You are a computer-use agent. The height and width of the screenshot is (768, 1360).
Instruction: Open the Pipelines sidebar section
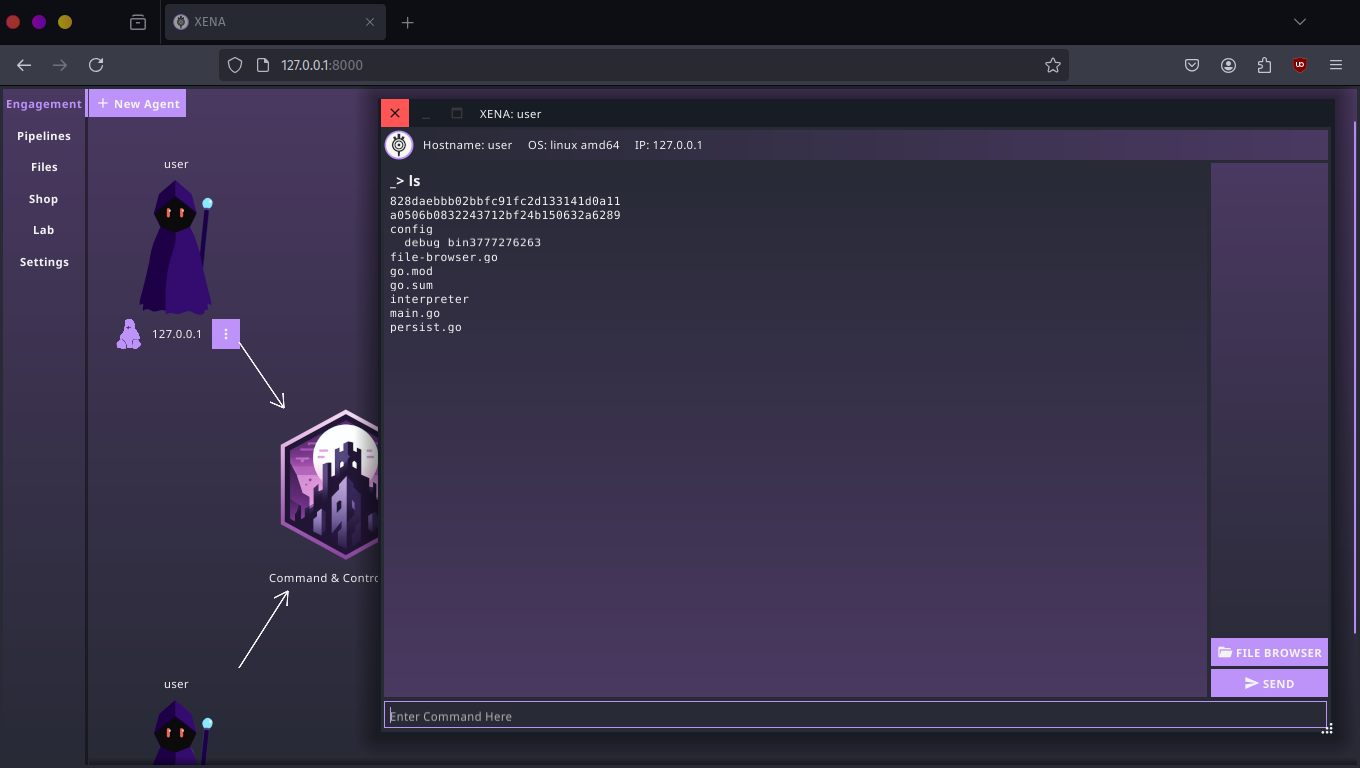(x=44, y=136)
